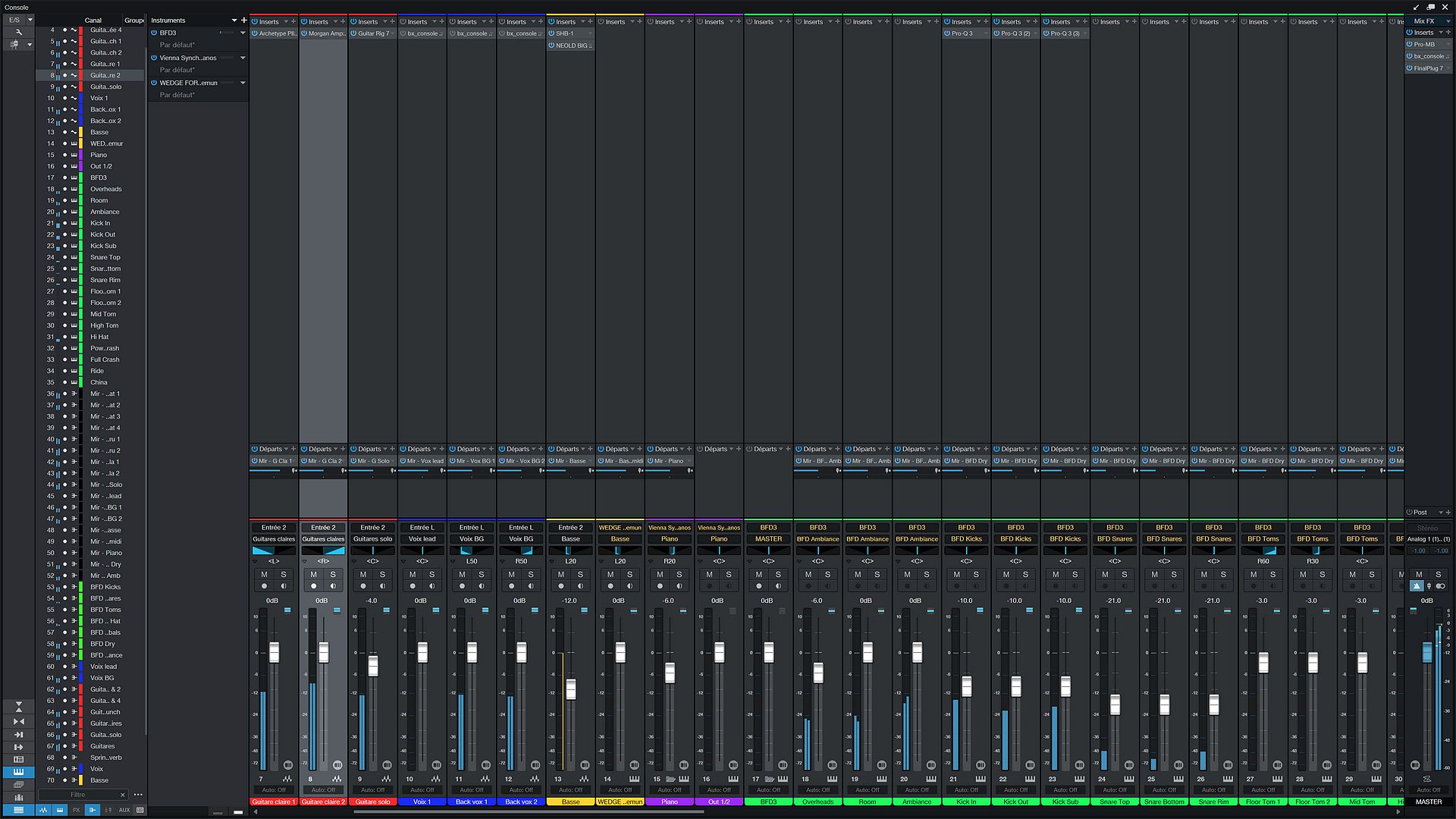Screen dimensions: 1456x819
Task: Click Auto: Off on the MASTER channel
Action: 1429,789
